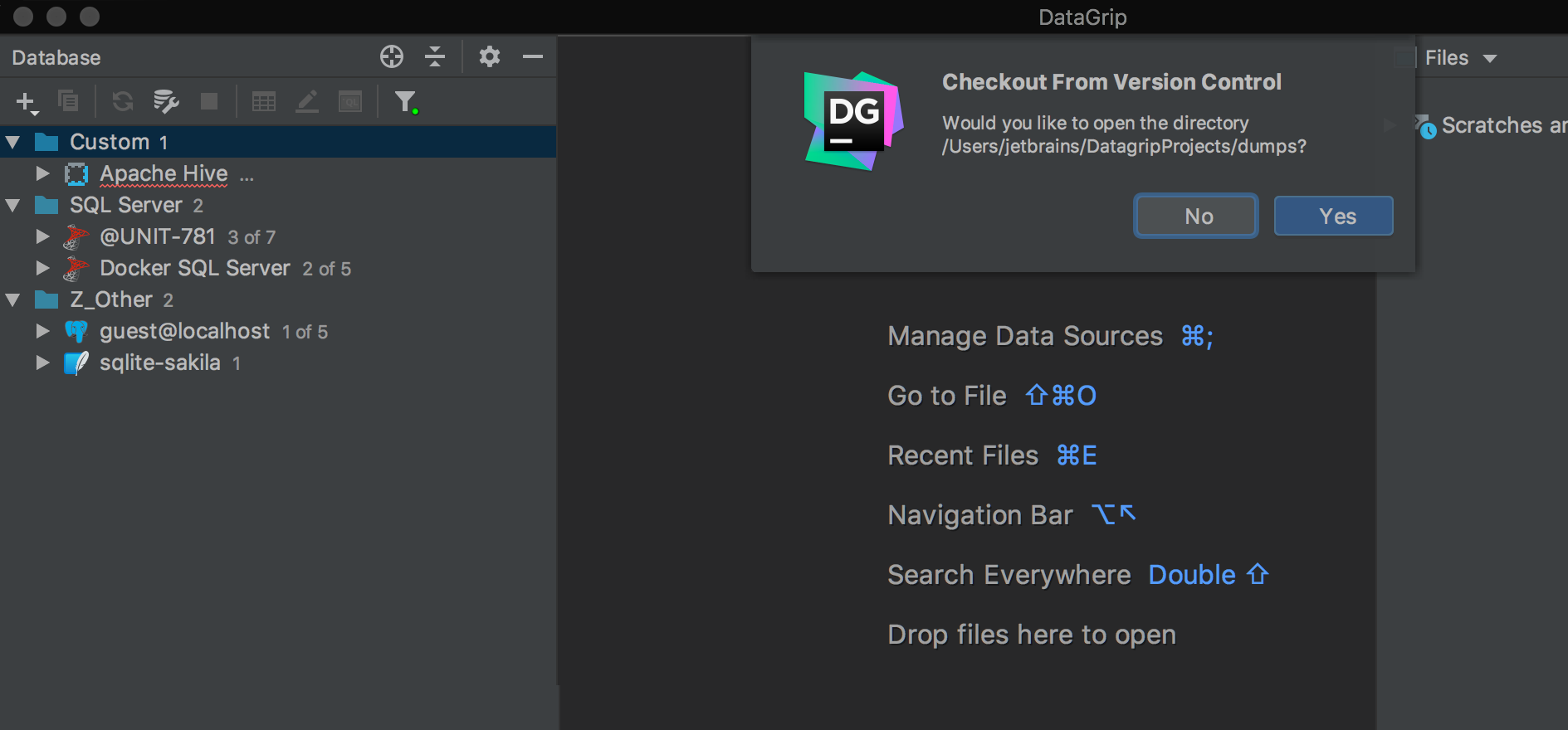Click the "Drop files here to open" text
1568x730 pixels.
pos(1032,635)
